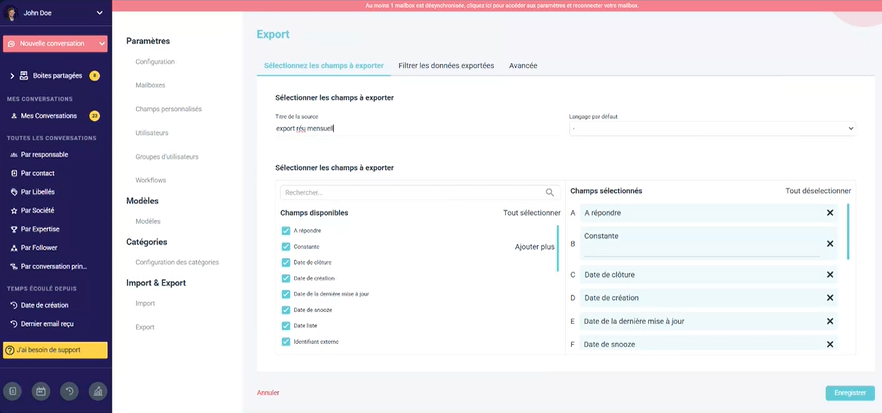Remove 'Date de création' from selected fields

point(830,298)
